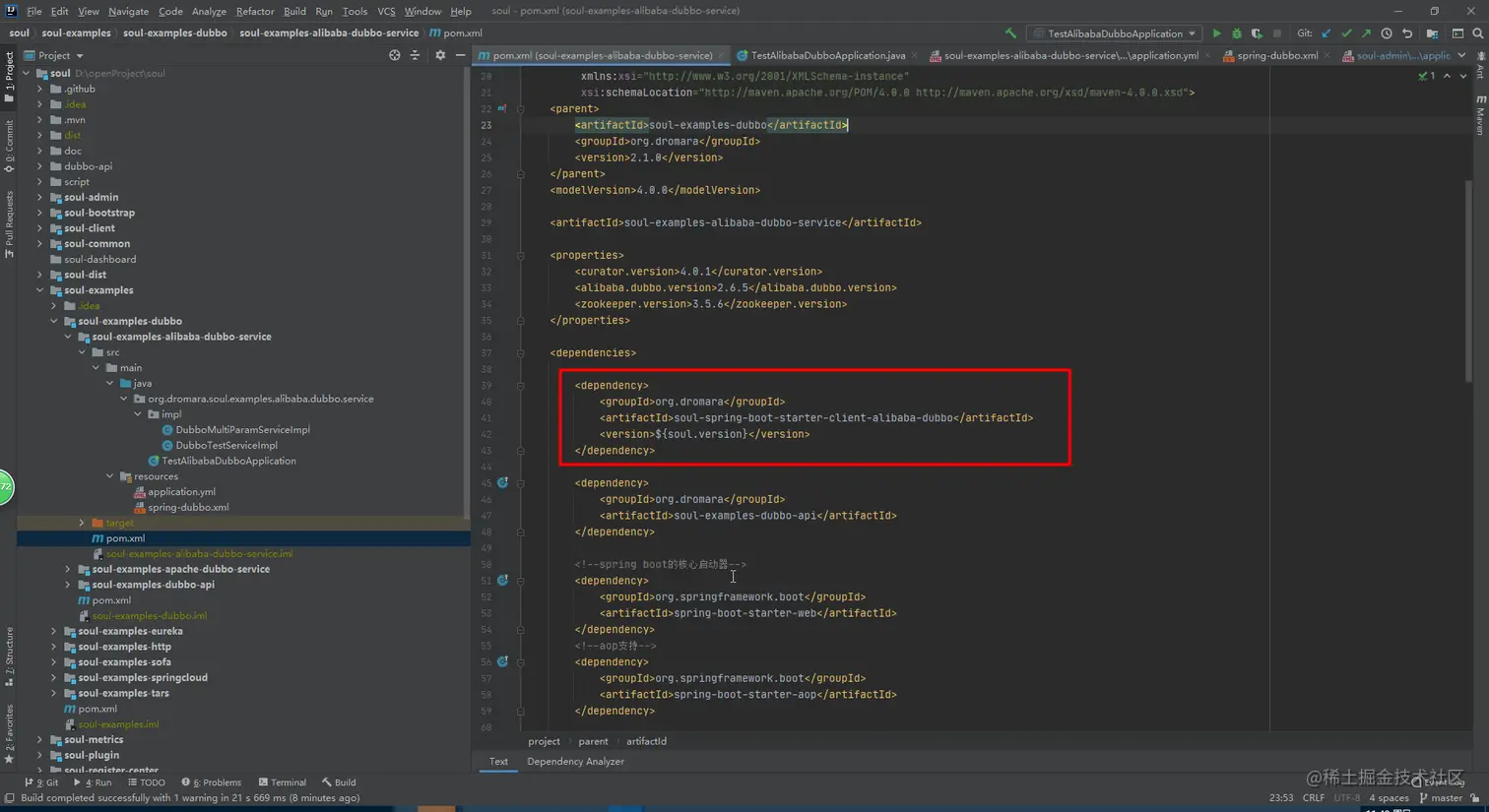Click the 4 spaces indent setting
Viewport: 1489px width, 812px height.
(x=1389, y=798)
